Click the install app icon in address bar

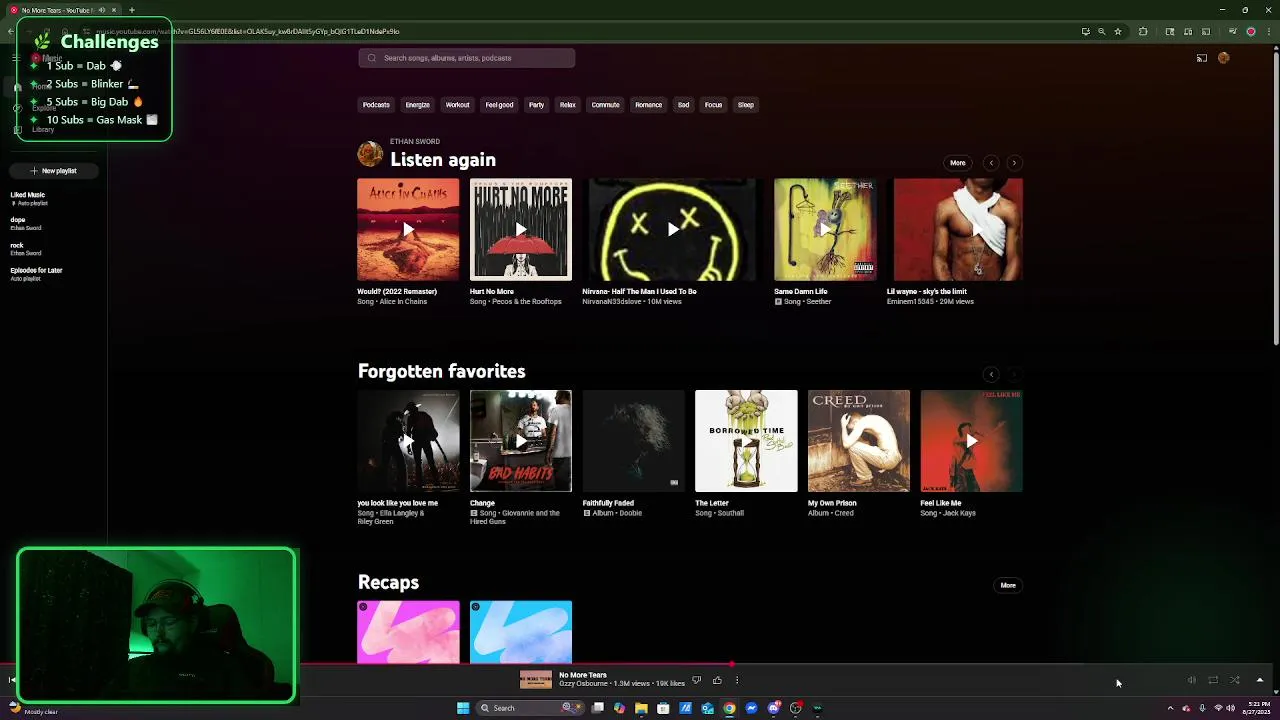click(1086, 31)
